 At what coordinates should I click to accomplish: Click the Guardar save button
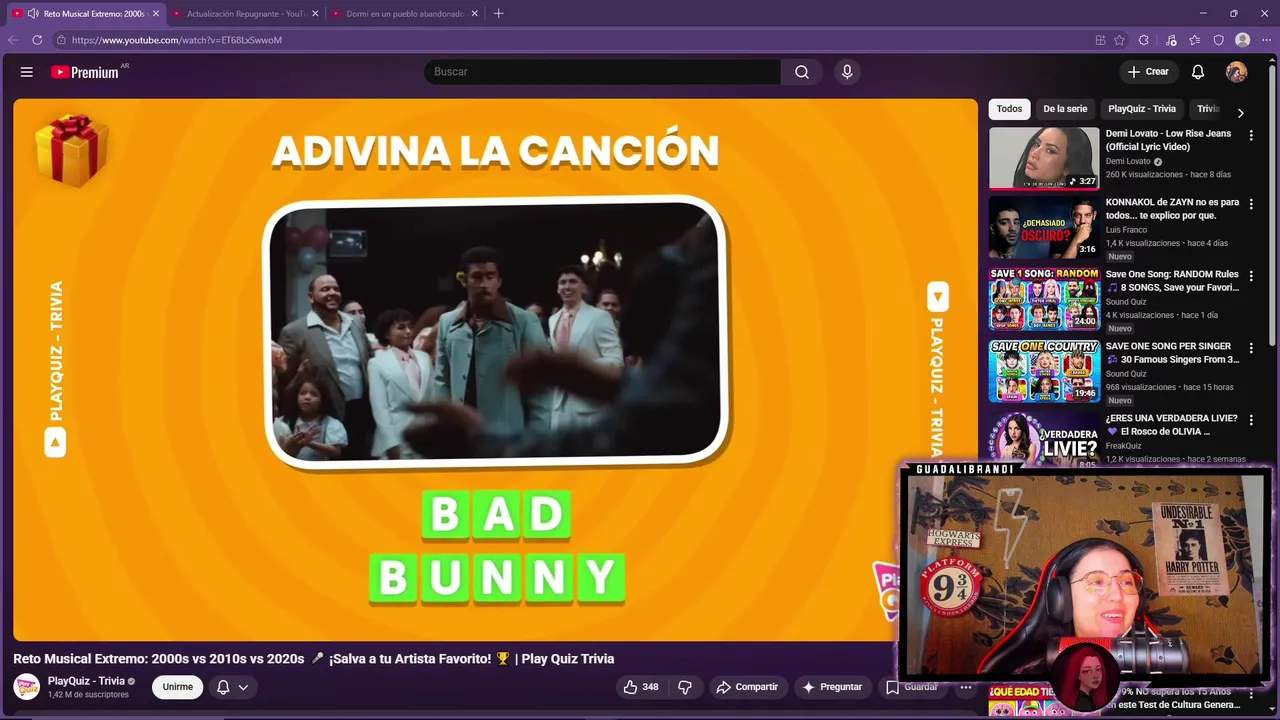click(x=912, y=687)
